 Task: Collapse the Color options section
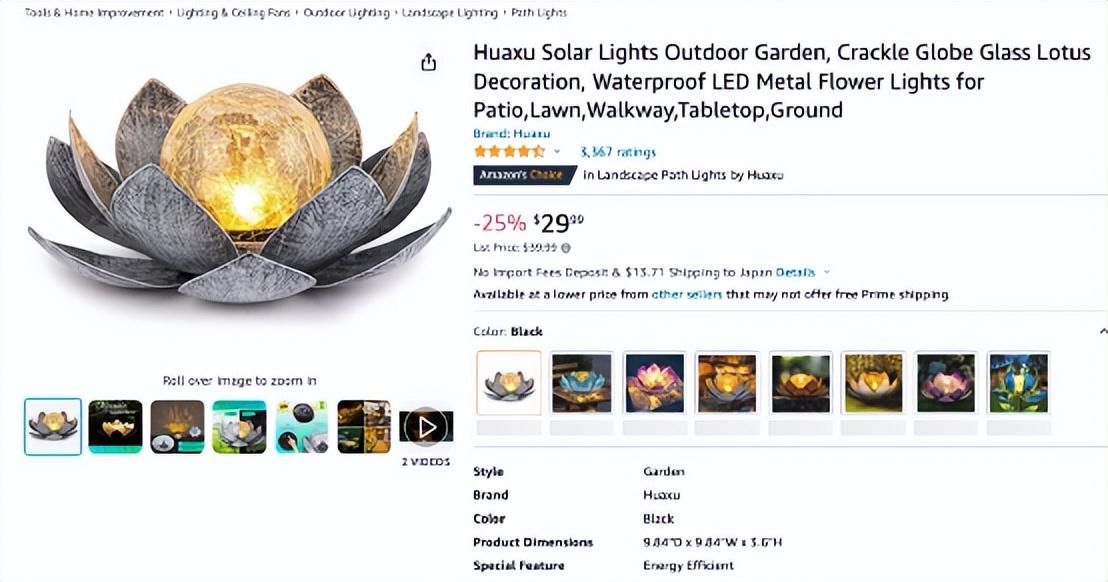coord(1102,331)
